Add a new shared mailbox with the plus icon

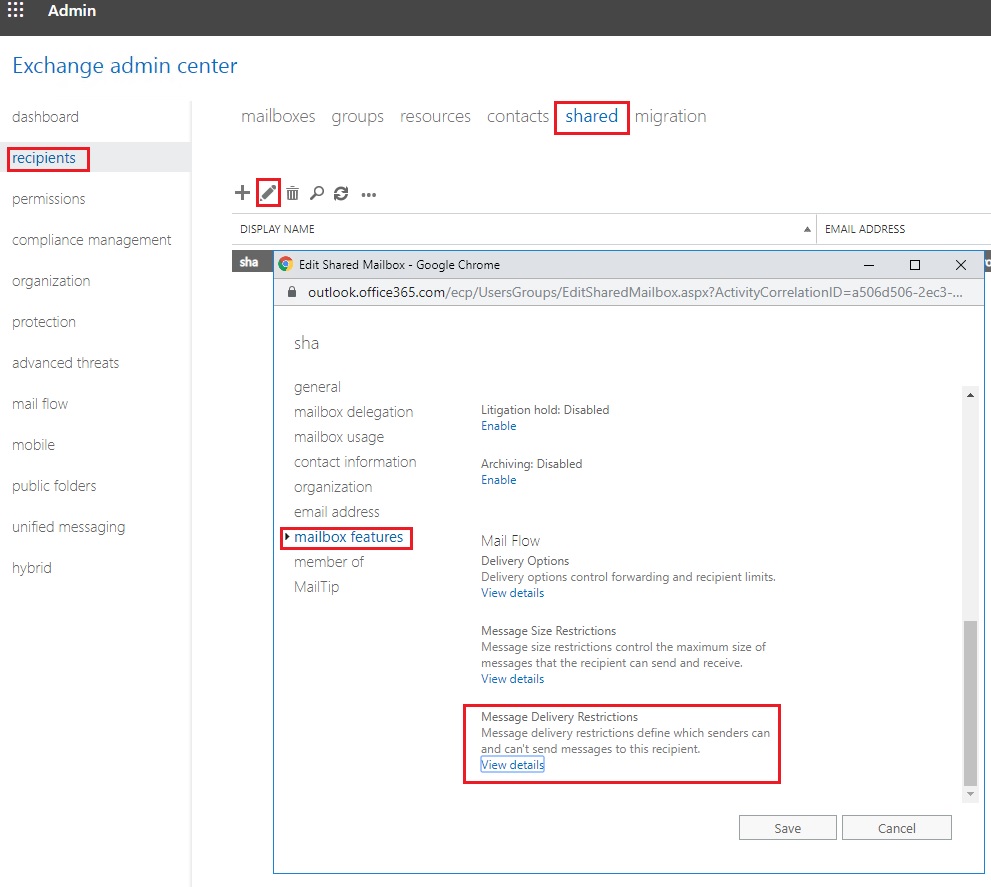point(242,192)
